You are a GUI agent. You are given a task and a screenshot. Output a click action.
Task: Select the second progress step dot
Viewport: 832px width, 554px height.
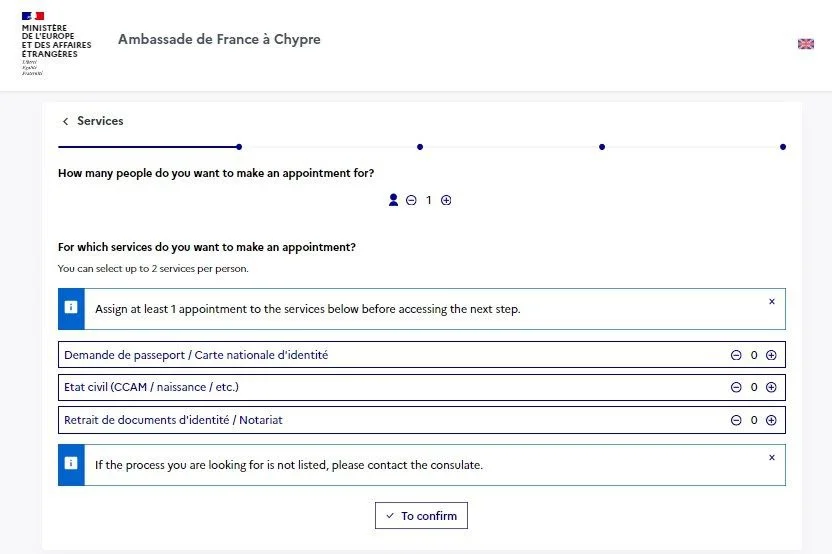pyautogui.click(x=420, y=147)
